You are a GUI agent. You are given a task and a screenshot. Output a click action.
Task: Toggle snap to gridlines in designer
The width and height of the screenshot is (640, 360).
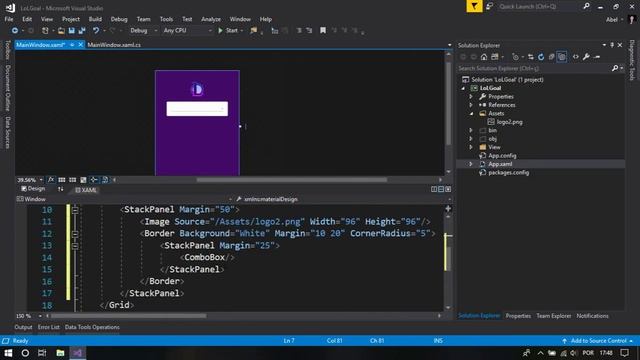pos(73,180)
